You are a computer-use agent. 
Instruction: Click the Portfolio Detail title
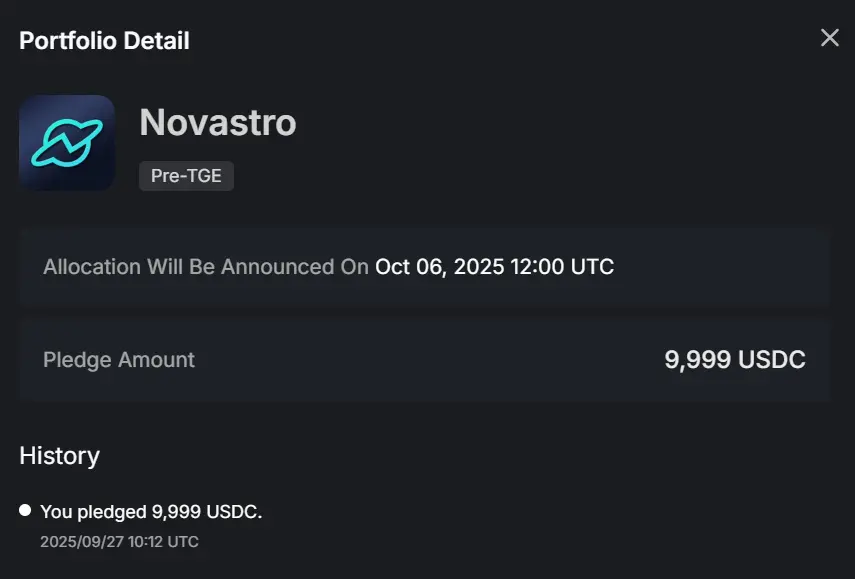tap(104, 41)
